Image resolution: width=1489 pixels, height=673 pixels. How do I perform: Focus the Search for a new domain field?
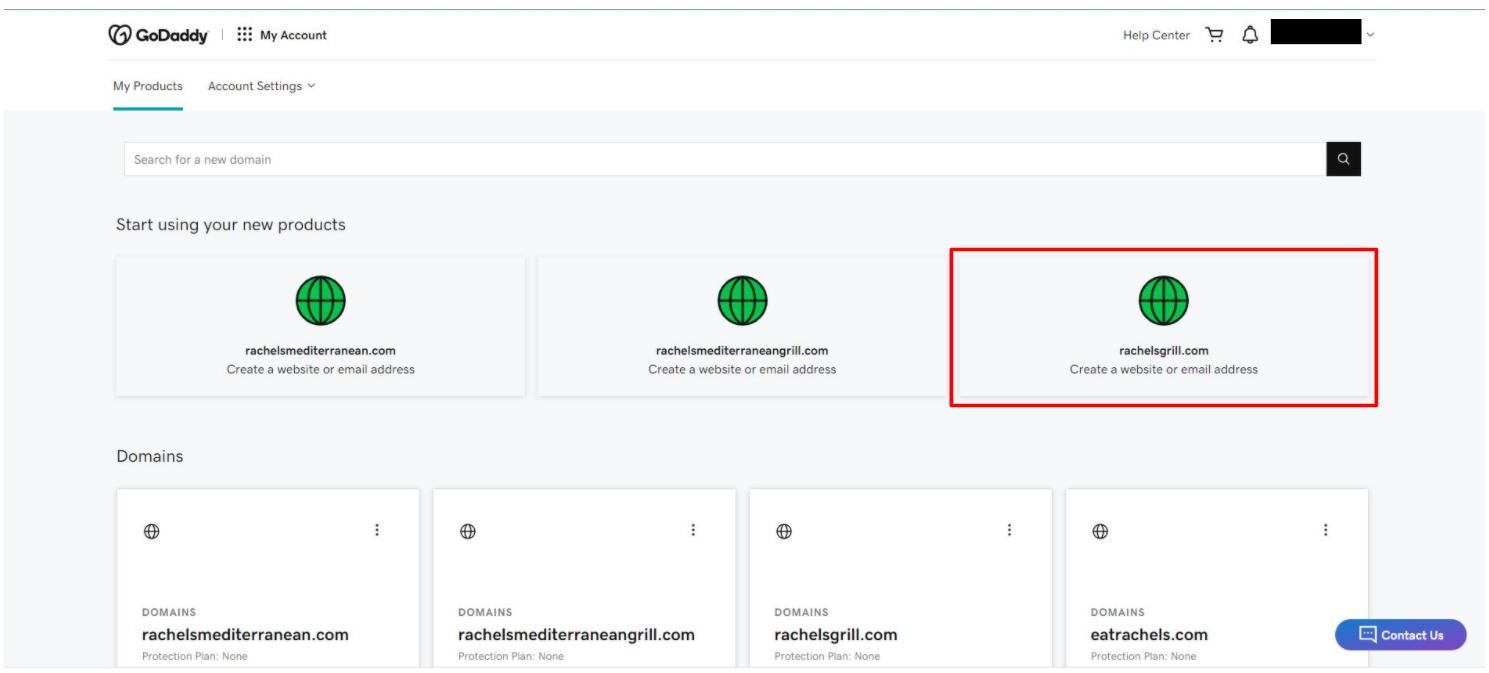725,159
